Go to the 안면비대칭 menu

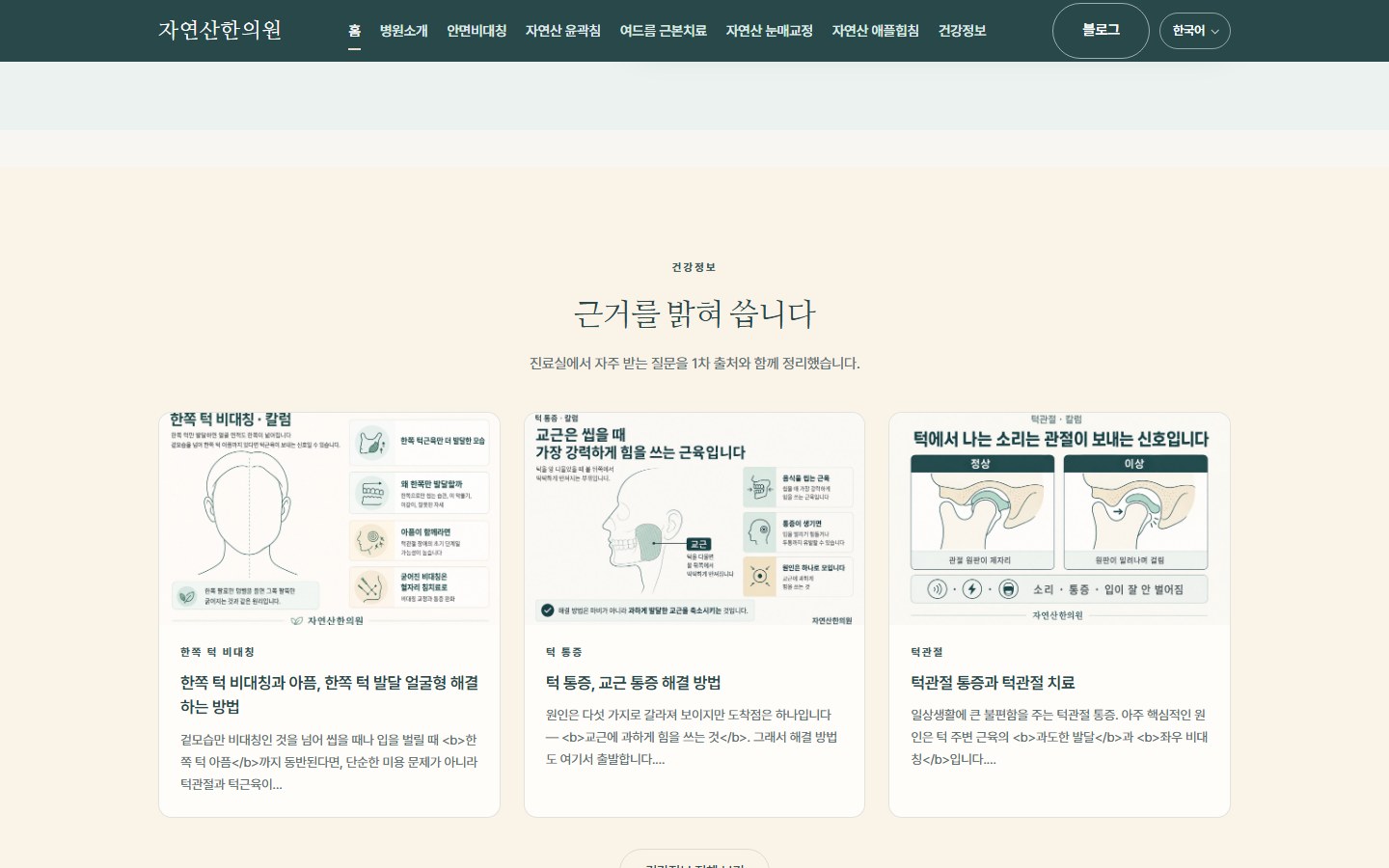pyautogui.click(x=477, y=31)
